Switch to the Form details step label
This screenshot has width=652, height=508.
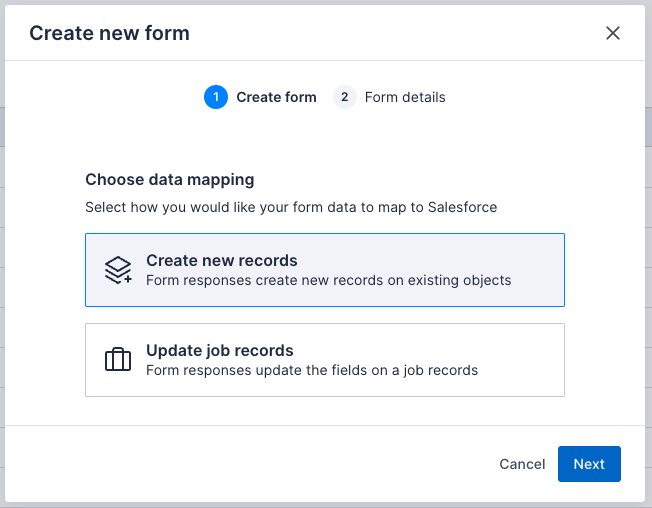click(405, 97)
